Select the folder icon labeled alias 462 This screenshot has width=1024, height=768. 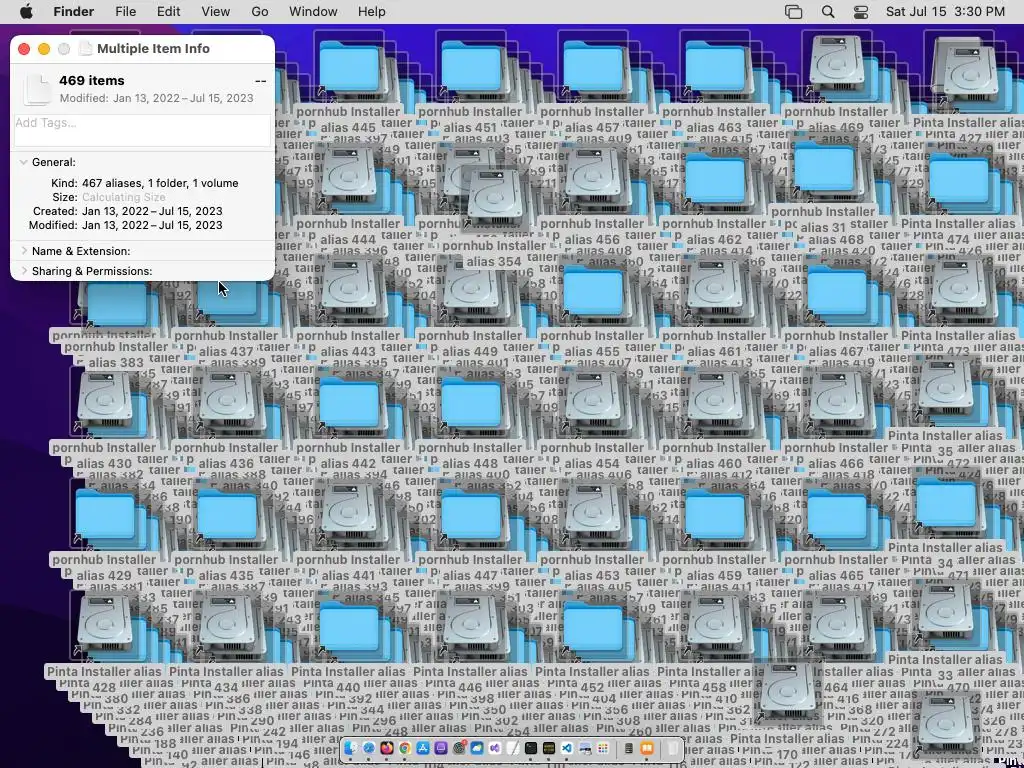point(715,180)
